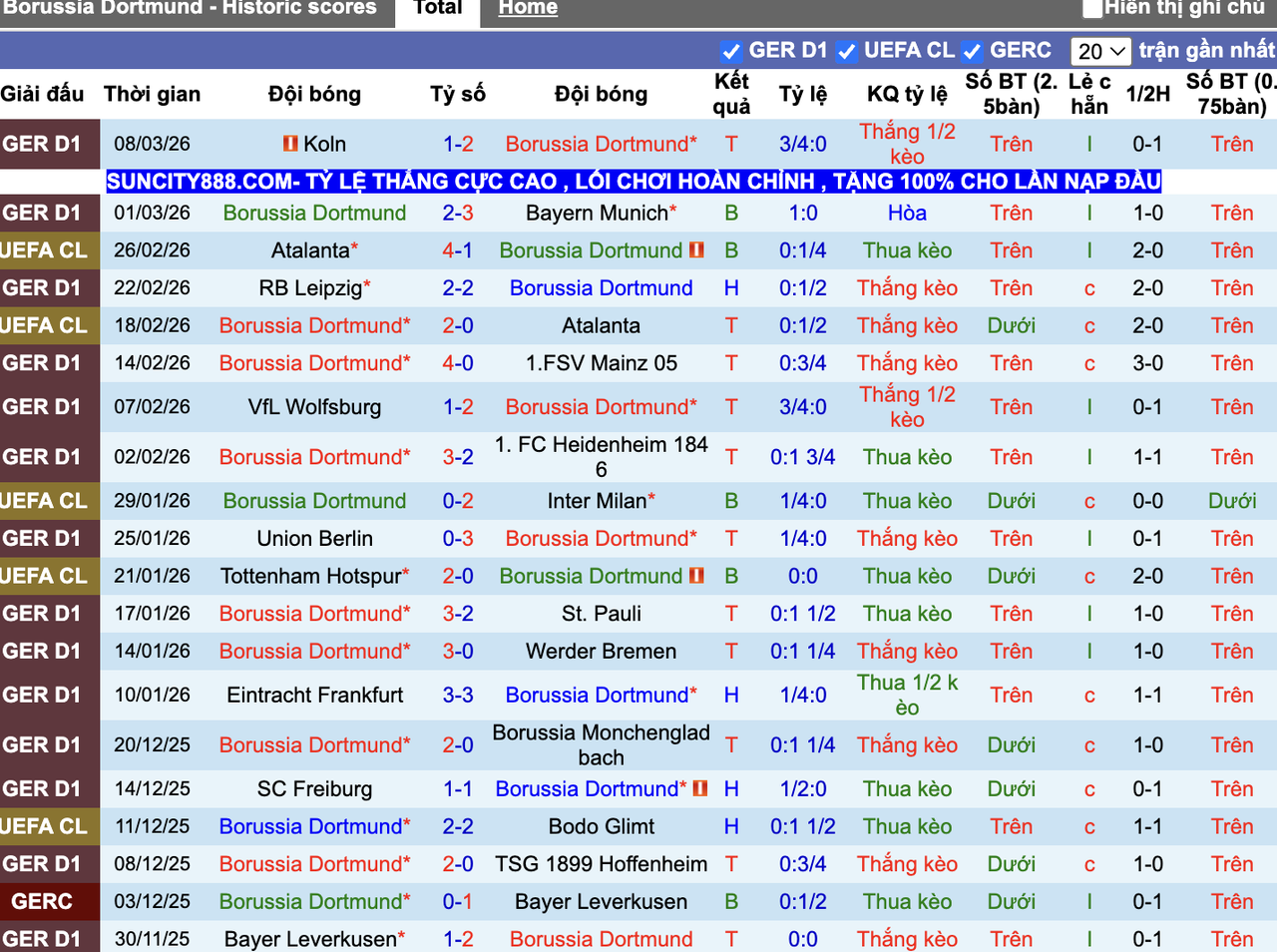Click the Dưới value in the Số BT (0.75bàn) column of the Inter Milan row
The image size is (1277, 952).
tap(1232, 501)
